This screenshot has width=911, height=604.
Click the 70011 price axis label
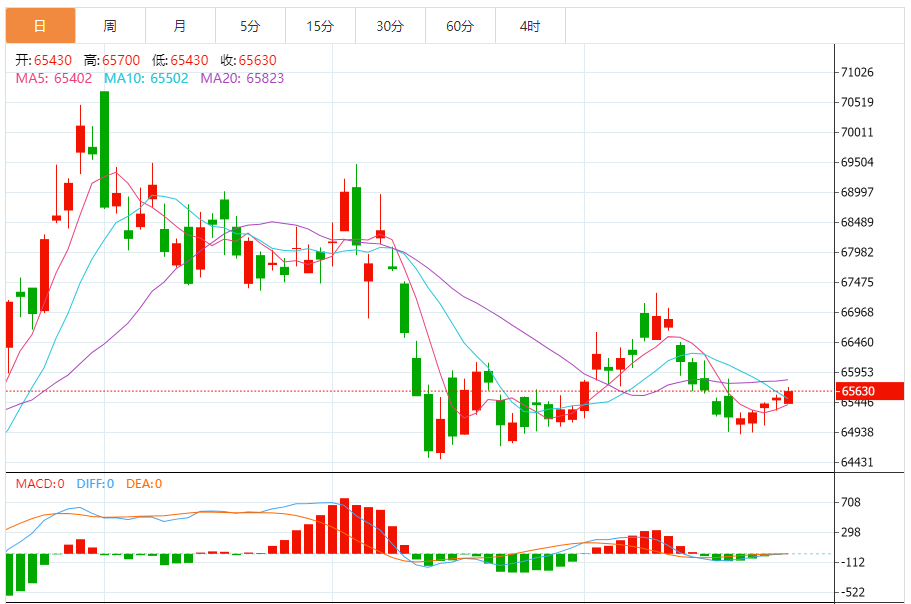point(858,132)
